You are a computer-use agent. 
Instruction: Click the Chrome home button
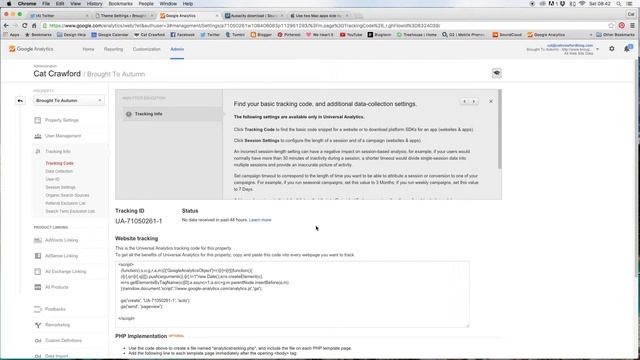pos(34,25)
